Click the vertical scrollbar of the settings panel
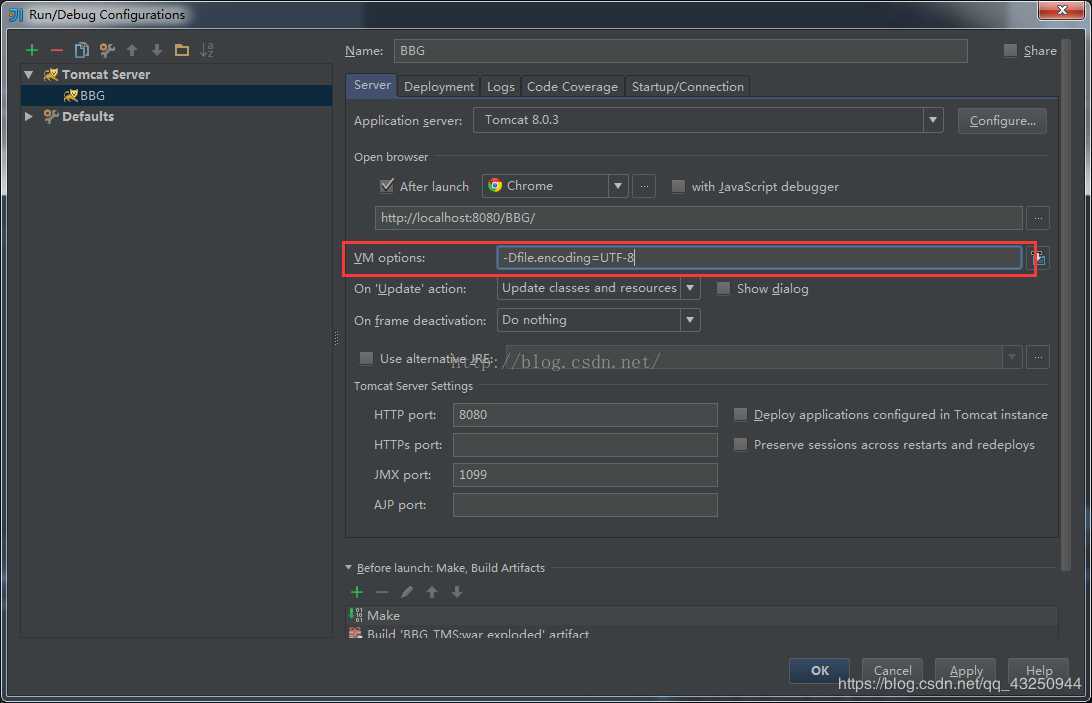 point(1066,305)
